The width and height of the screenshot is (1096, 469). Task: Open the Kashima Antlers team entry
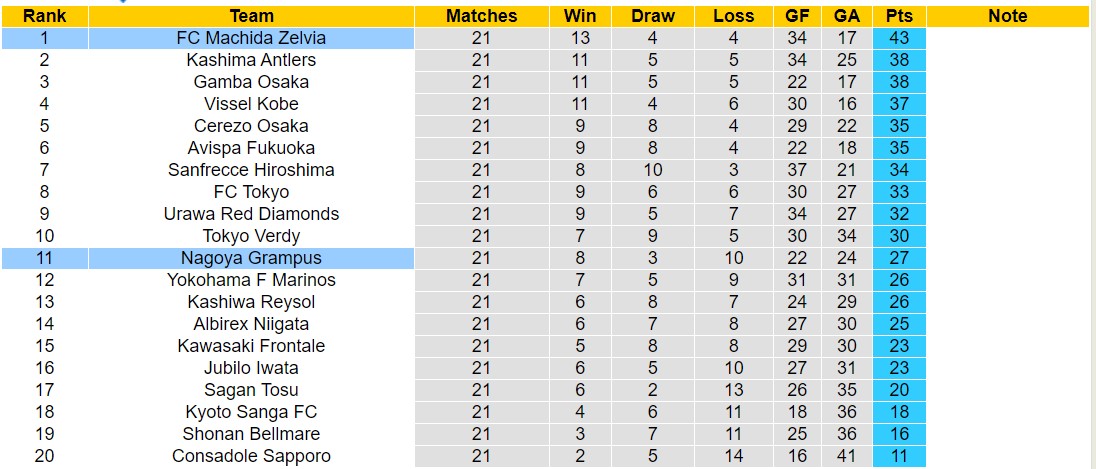251,60
